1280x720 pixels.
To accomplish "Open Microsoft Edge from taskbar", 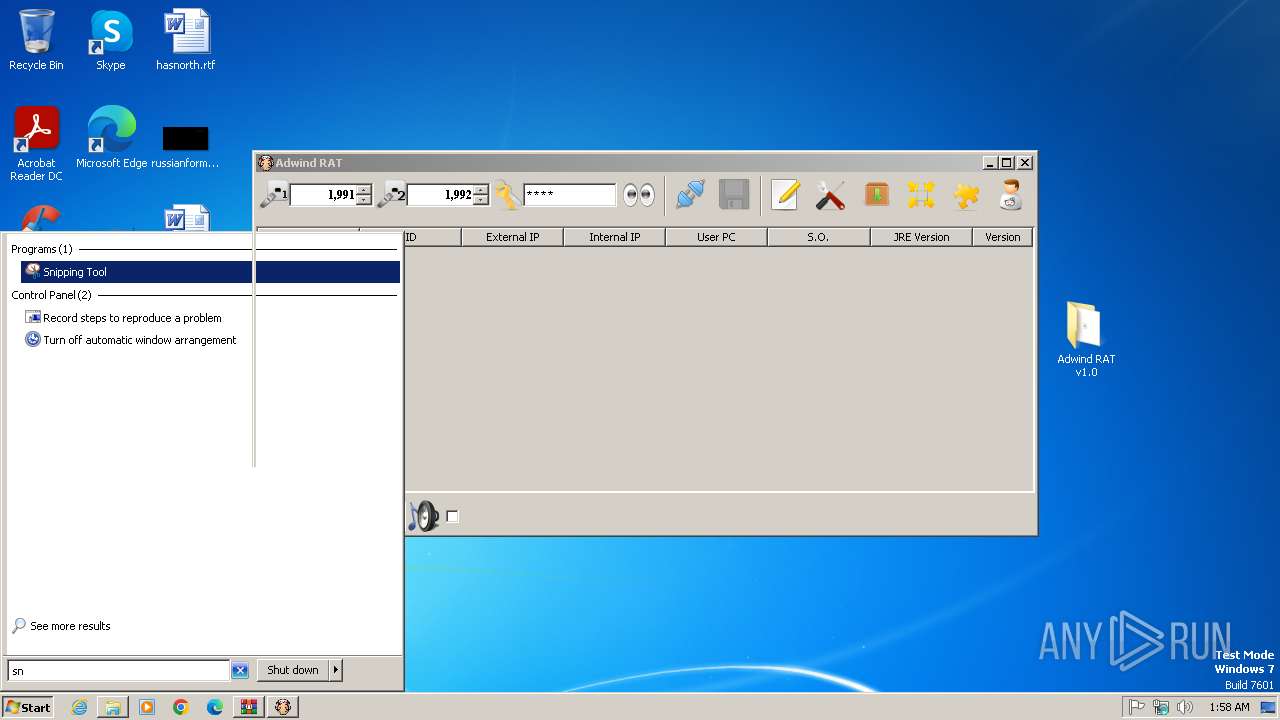I will point(215,707).
